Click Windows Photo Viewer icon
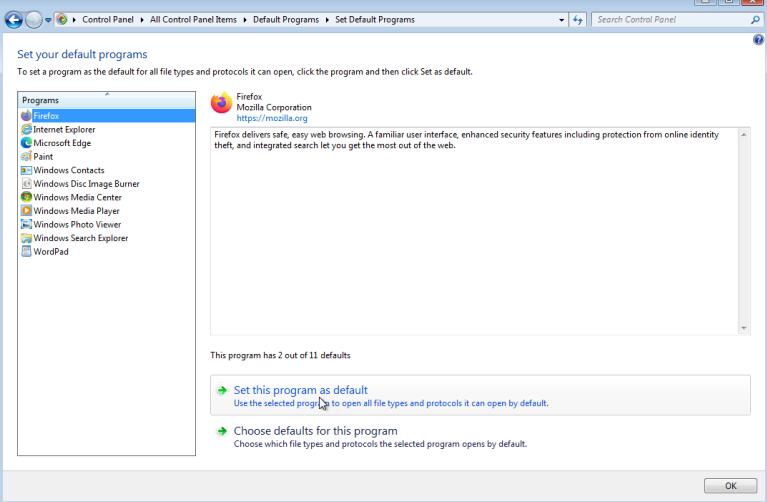 tap(26, 225)
